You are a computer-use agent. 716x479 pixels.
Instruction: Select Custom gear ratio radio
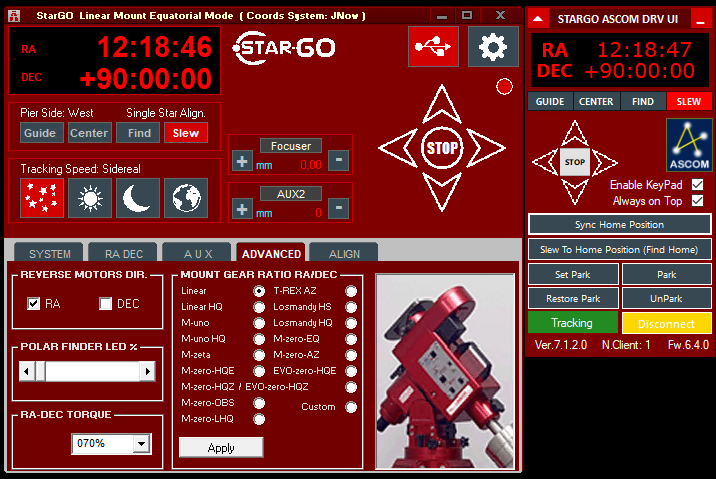(351, 407)
